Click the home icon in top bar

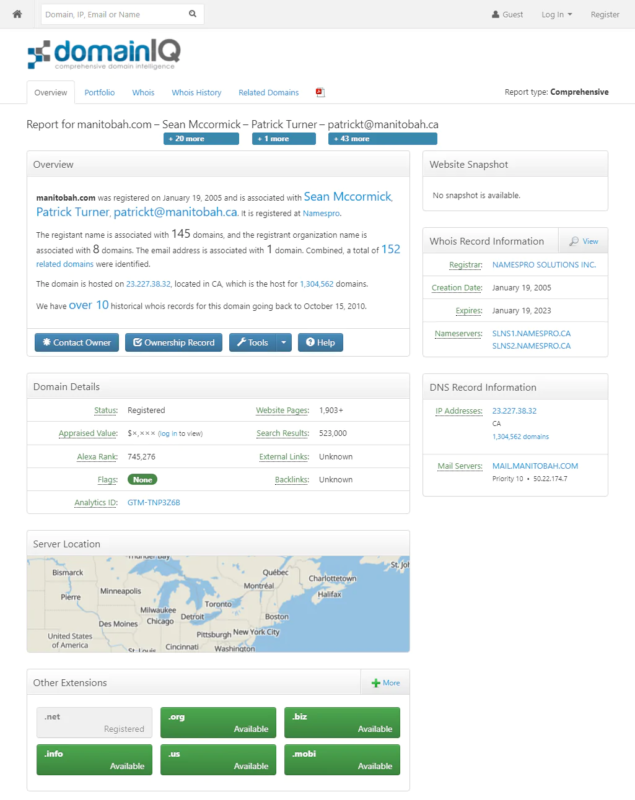click(x=17, y=14)
